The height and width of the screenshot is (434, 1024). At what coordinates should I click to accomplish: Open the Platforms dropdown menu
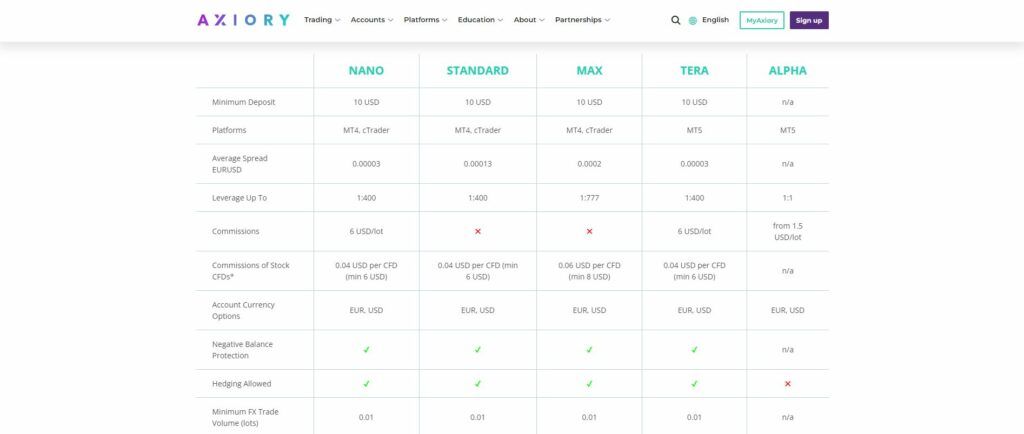(x=425, y=20)
